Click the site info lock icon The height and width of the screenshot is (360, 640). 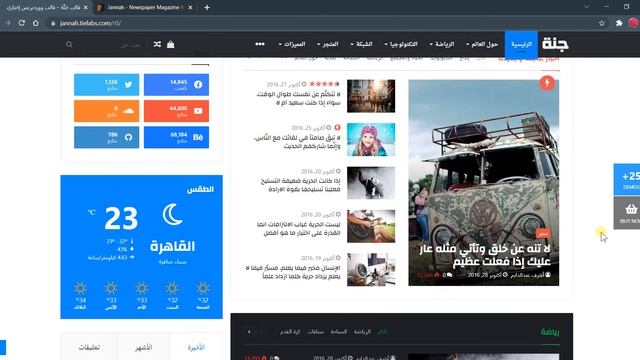[x=53, y=23]
